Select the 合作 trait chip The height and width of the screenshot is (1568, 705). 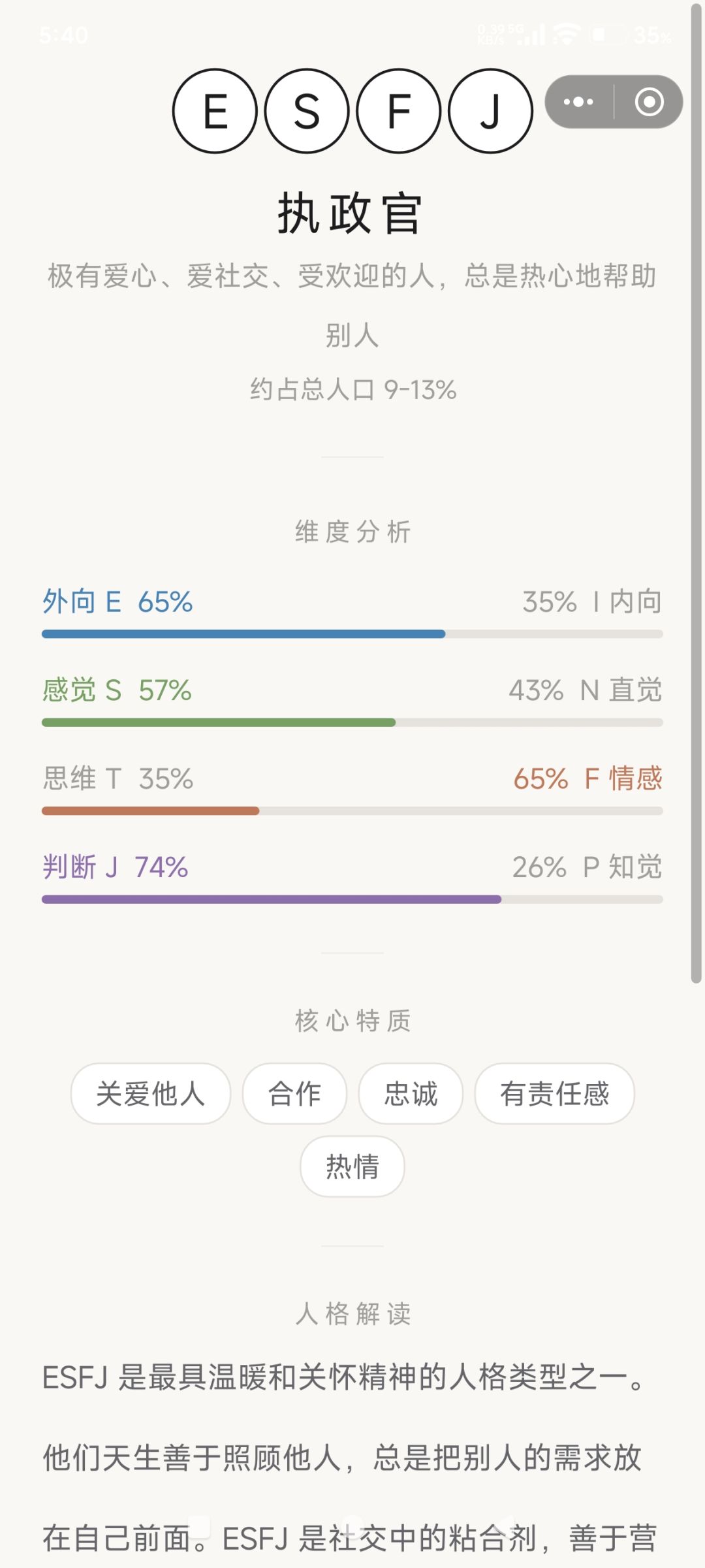pyautogui.click(x=294, y=1094)
